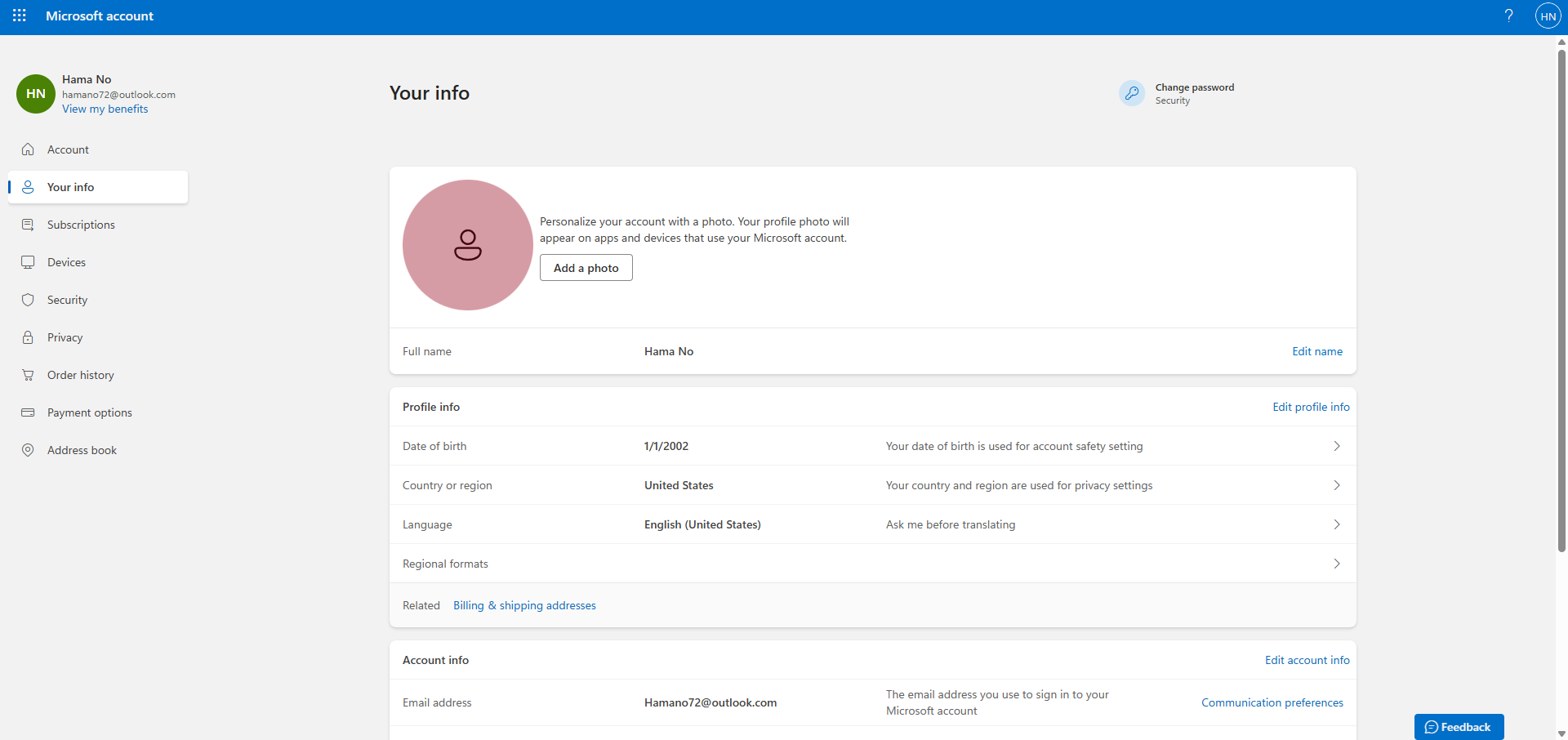This screenshot has height=740, width=1568.
Task: Click the help question mark icon
Action: (1508, 16)
